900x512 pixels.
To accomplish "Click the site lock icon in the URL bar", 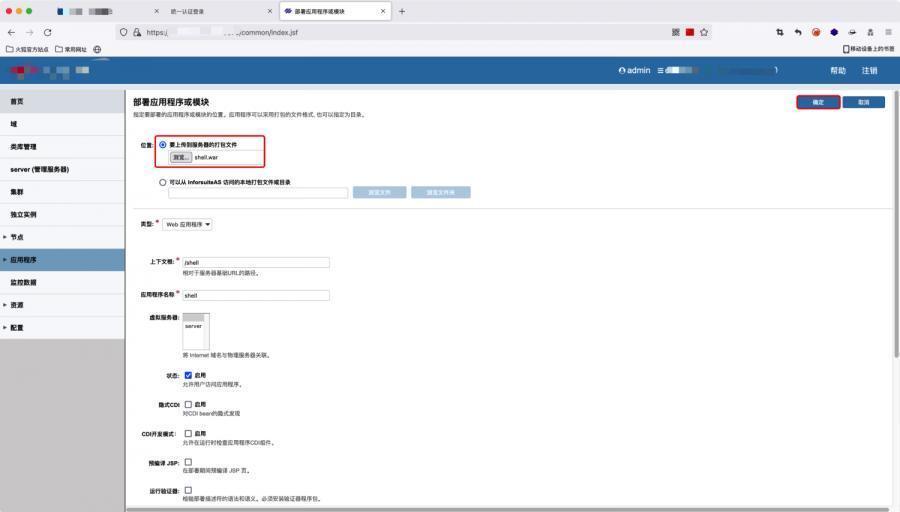I will (x=137, y=32).
